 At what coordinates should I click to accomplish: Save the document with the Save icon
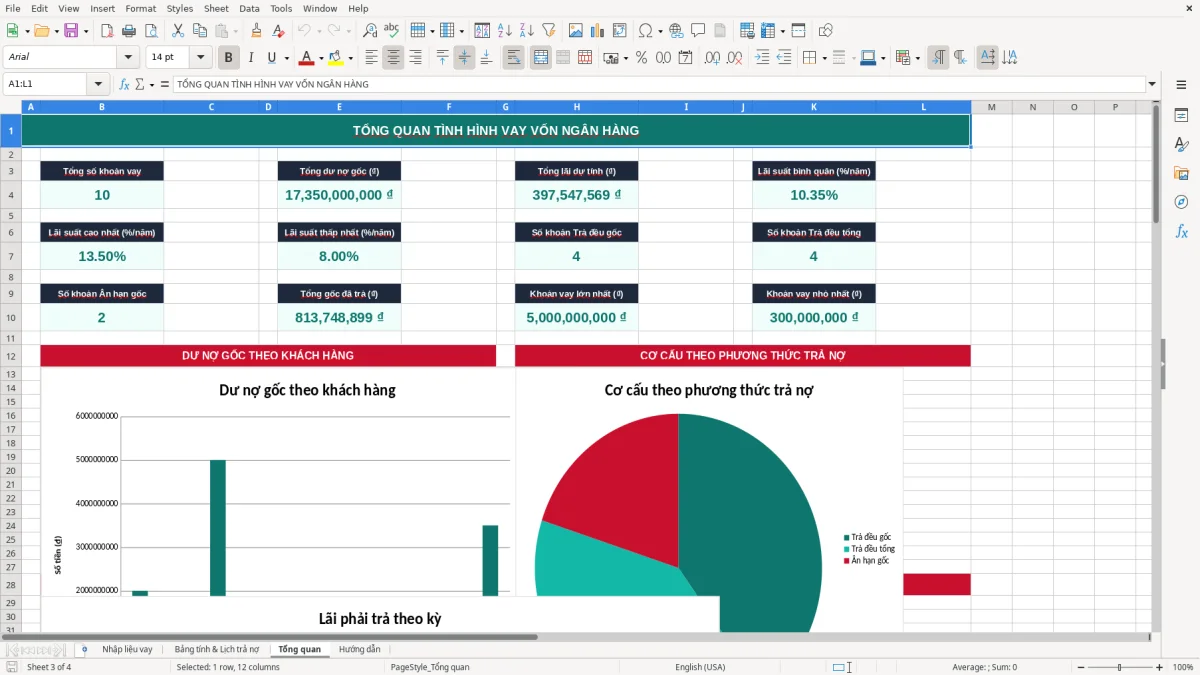pos(71,31)
